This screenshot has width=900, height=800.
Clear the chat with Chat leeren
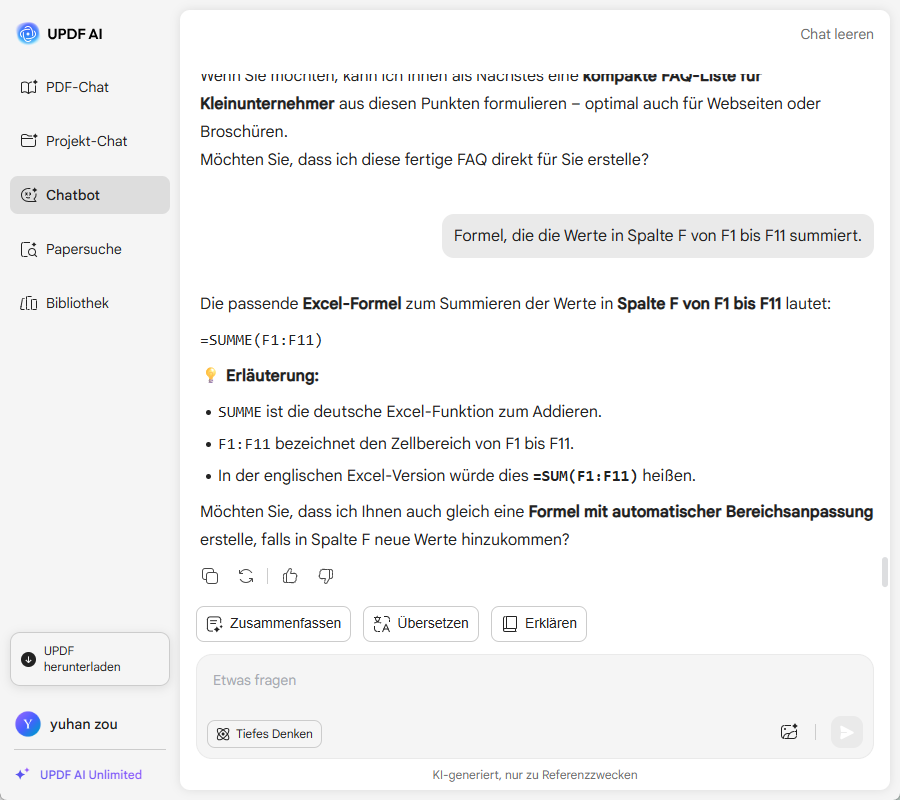836,34
